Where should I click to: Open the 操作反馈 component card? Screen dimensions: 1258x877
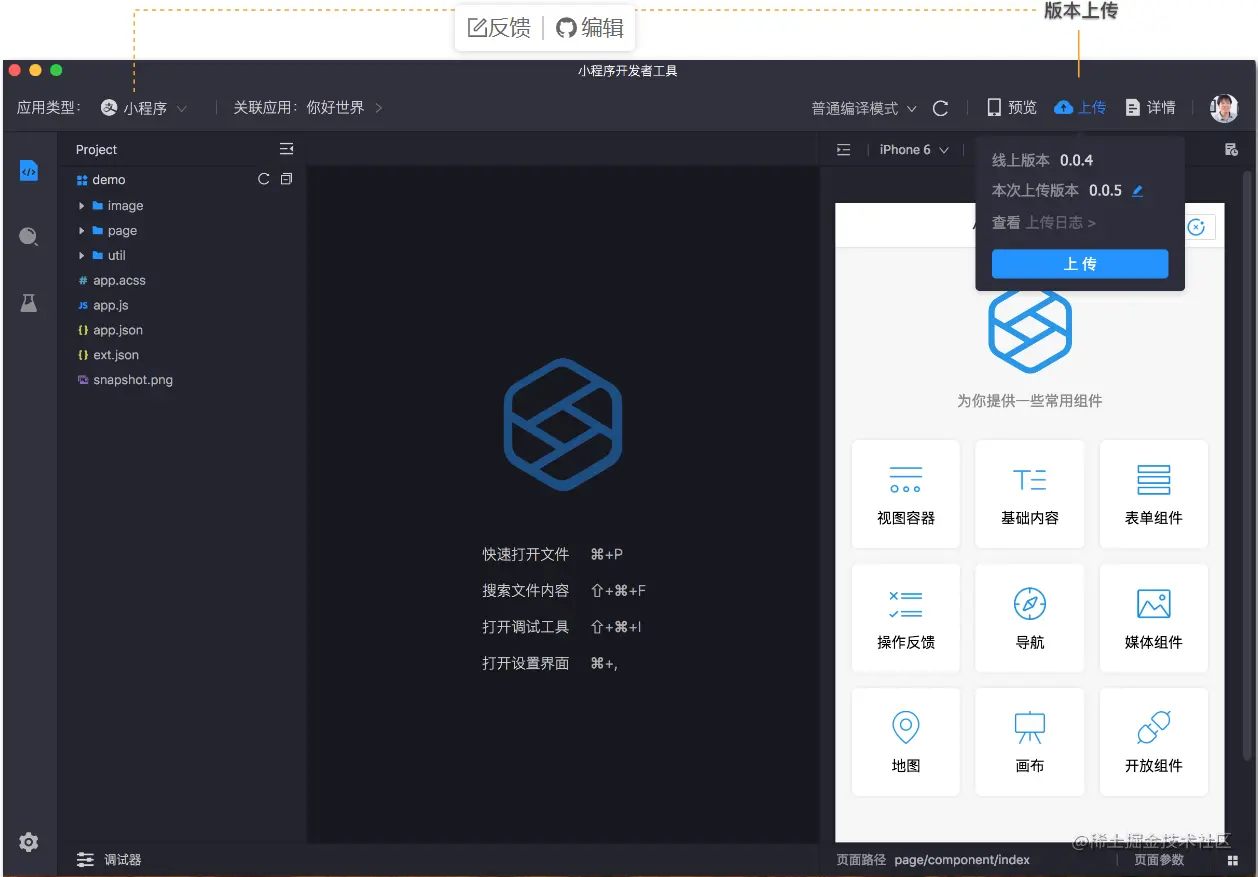pyautogui.click(x=906, y=618)
